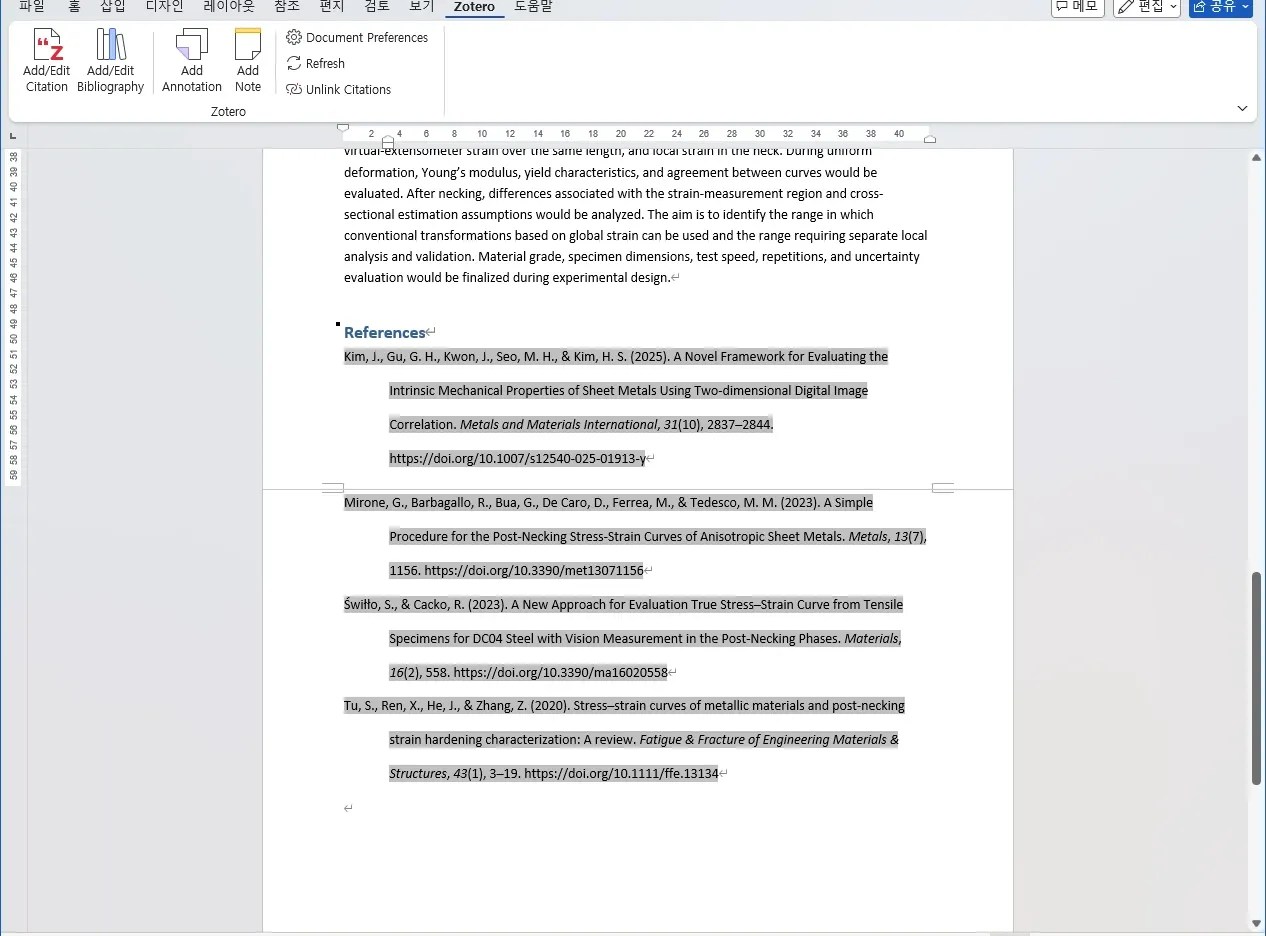Click the empty paragraph after the bibliography
This screenshot has height=936, width=1266.
point(348,808)
